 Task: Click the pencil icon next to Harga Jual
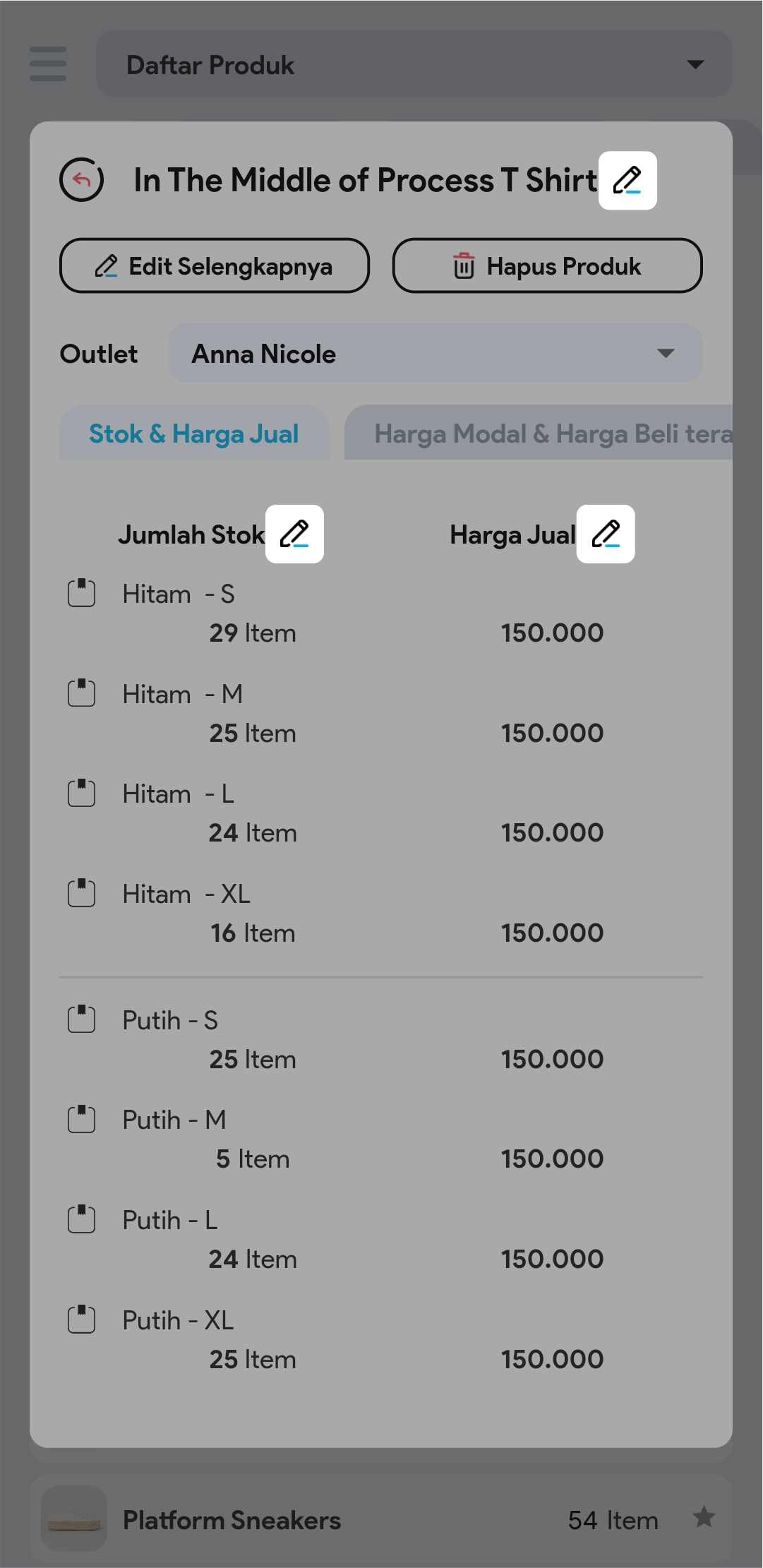(606, 534)
